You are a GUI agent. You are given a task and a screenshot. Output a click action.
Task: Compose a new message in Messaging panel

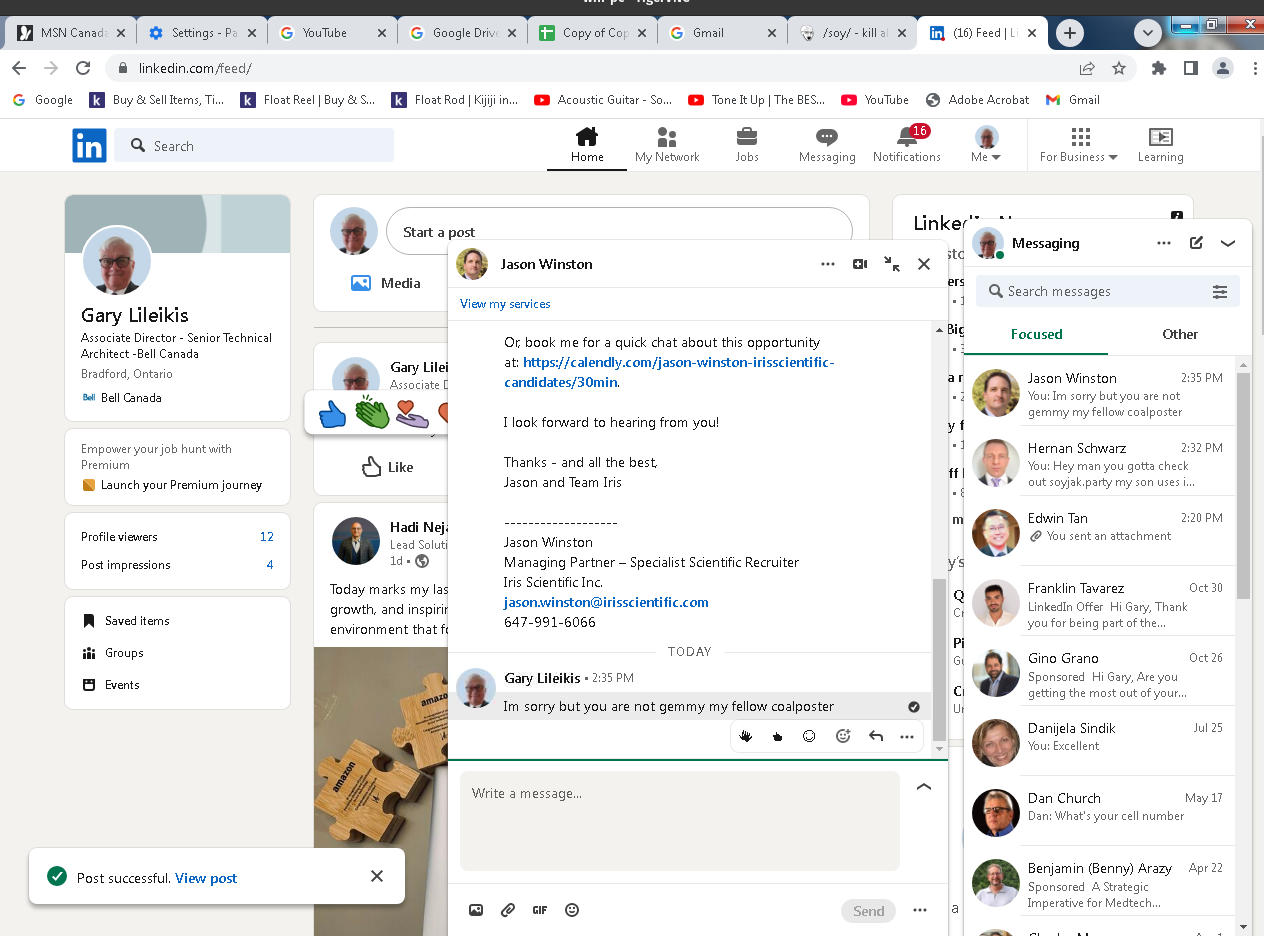coord(1196,243)
